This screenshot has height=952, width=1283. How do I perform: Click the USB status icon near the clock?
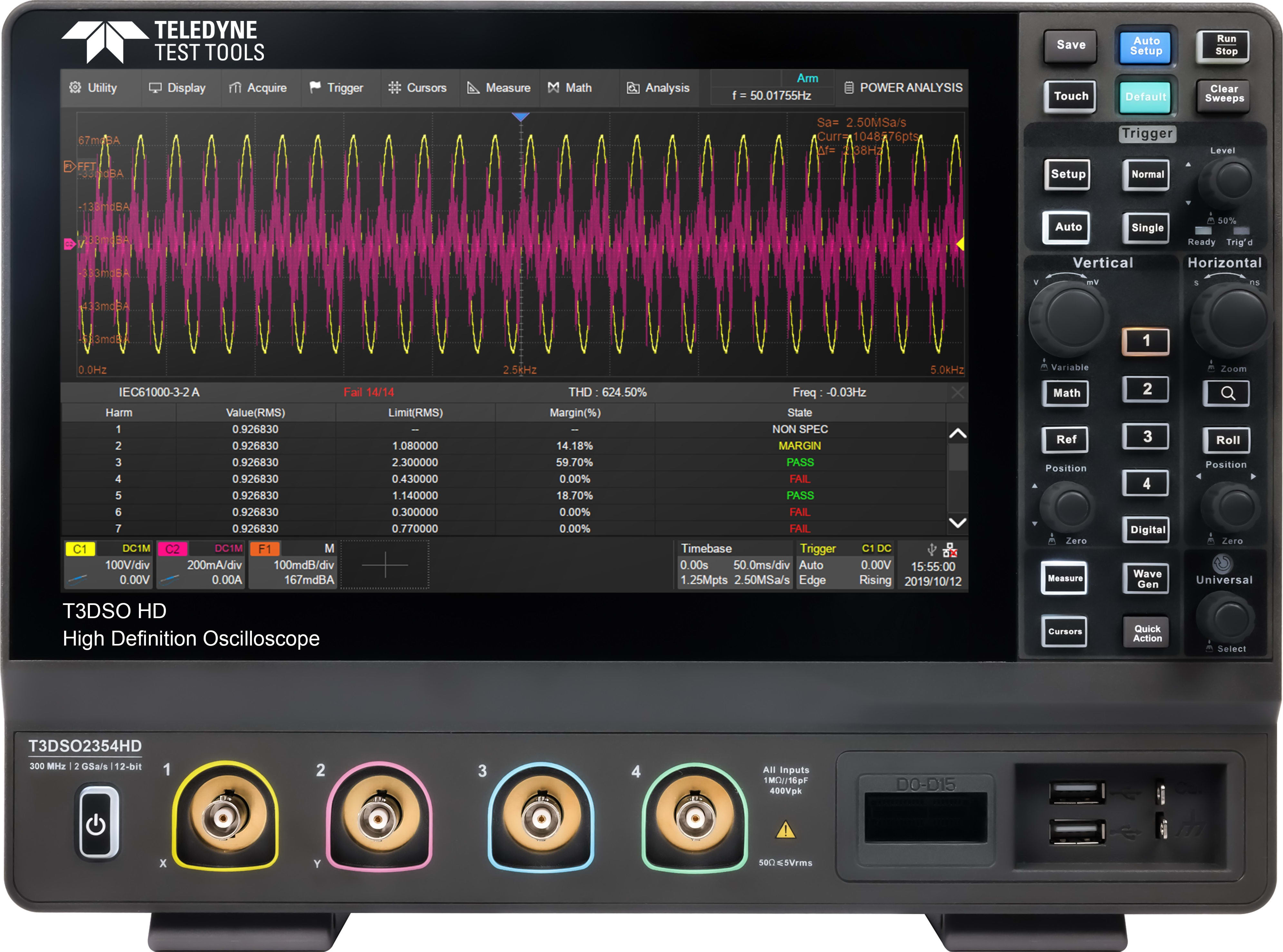pyautogui.click(x=931, y=550)
